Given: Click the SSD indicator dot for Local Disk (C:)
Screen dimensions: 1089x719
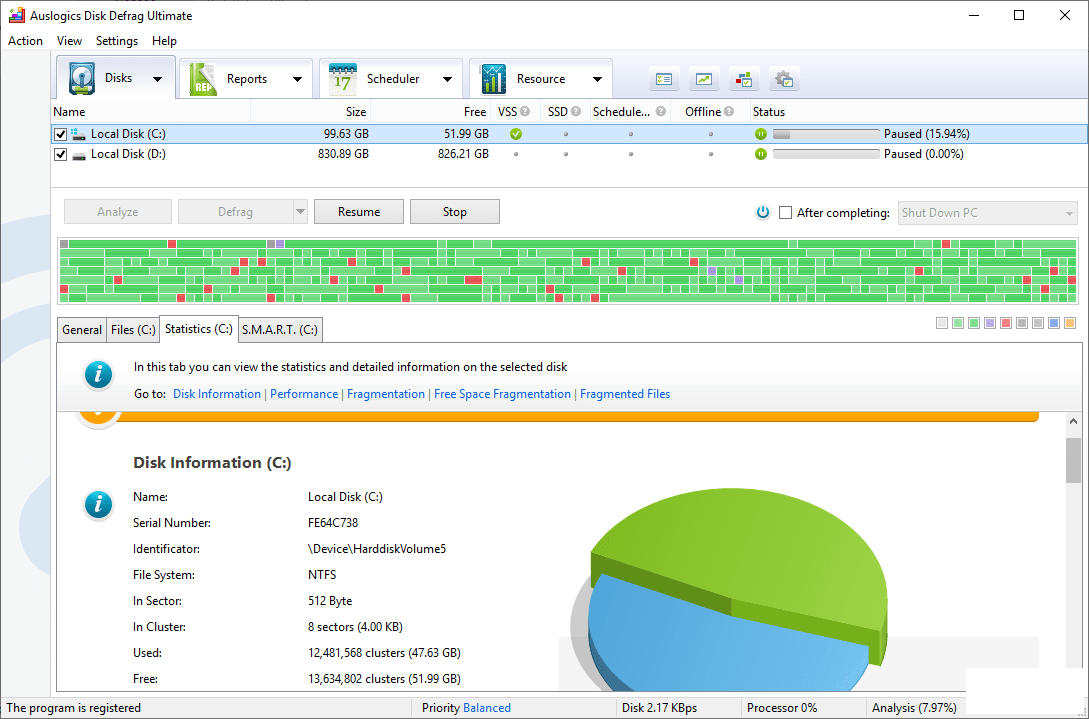Looking at the screenshot, I should (x=565, y=134).
